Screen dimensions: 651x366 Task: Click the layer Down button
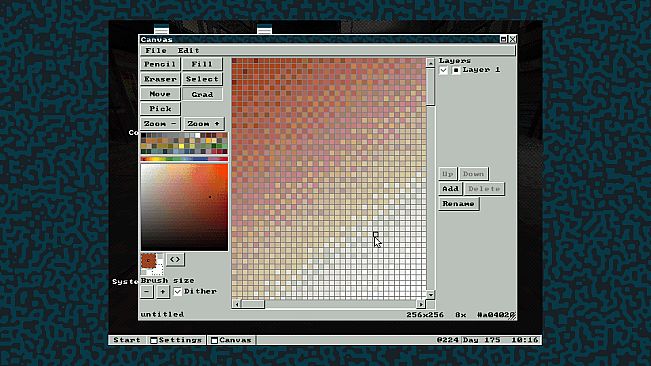click(473, 174)
